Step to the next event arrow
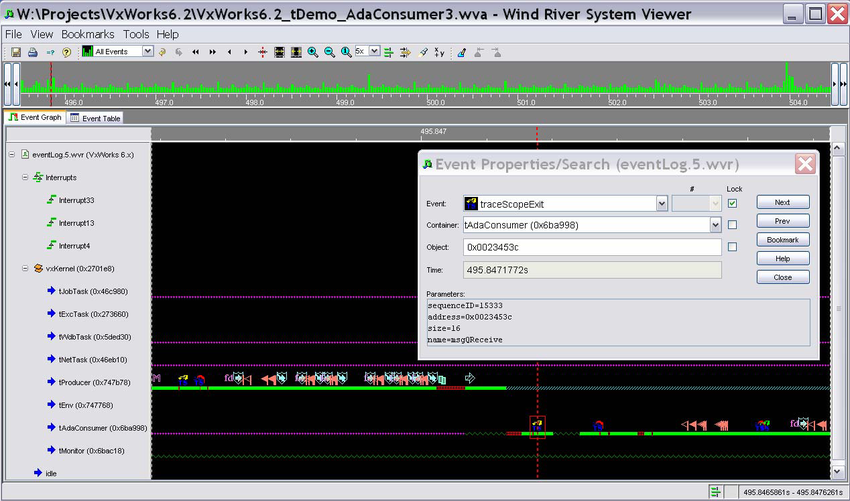Viewport: 850px width, 501px height. pyautogui.click(x=246, y=52)
